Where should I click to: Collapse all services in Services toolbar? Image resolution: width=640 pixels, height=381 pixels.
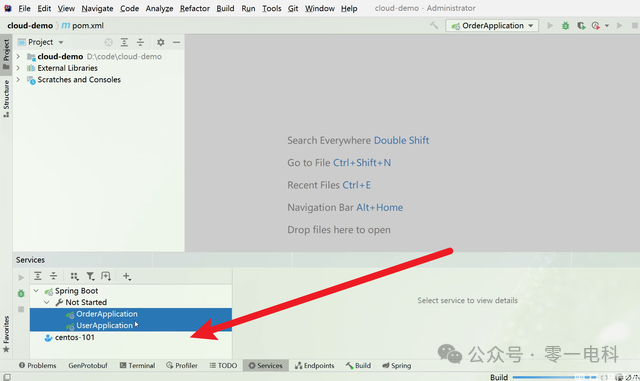pyautogui.click(x=53, y=276)
